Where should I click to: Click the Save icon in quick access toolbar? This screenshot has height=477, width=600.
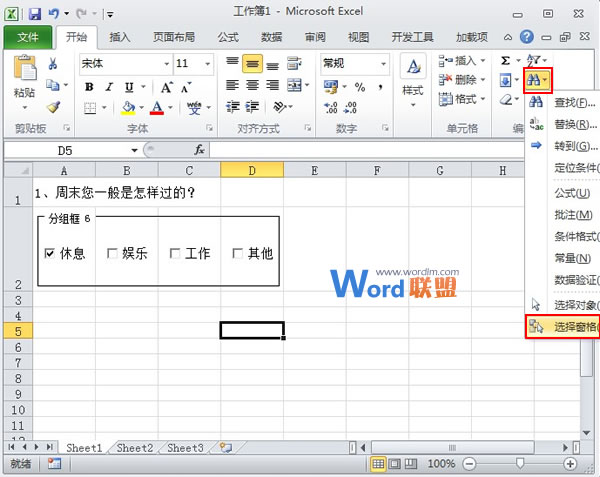35,15
